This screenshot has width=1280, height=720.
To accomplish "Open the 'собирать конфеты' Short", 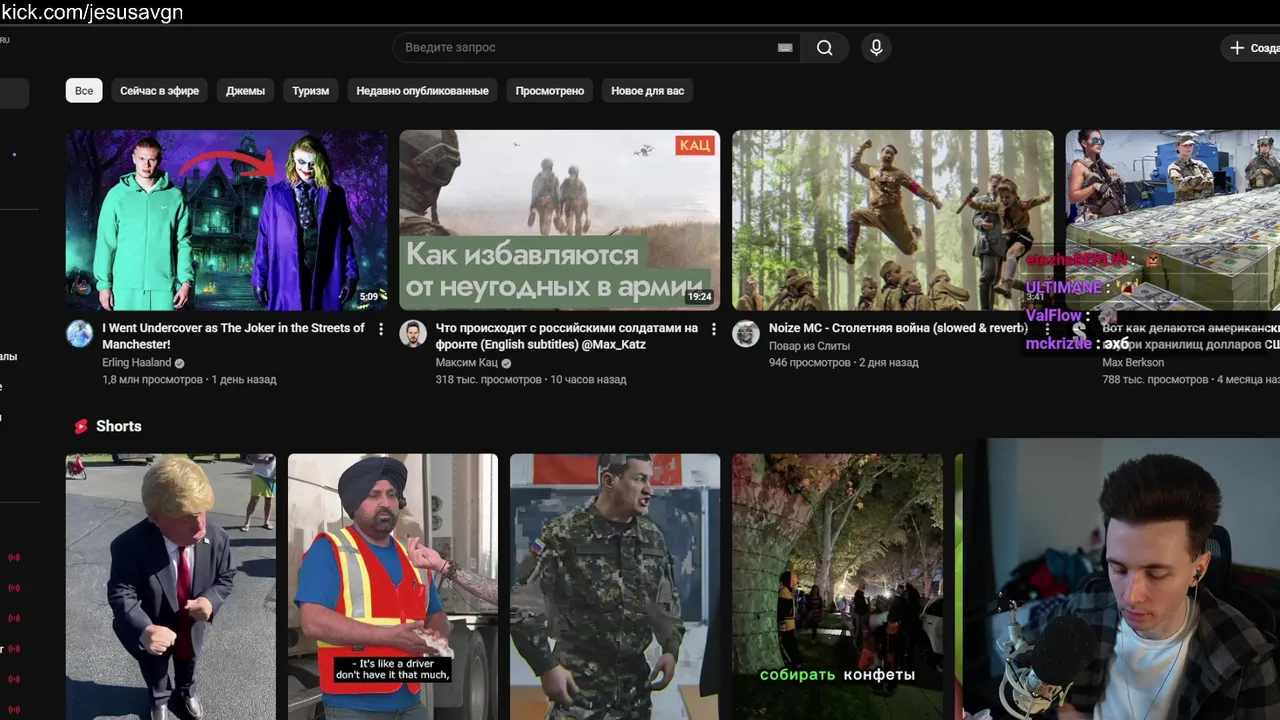I will point(837,587).
